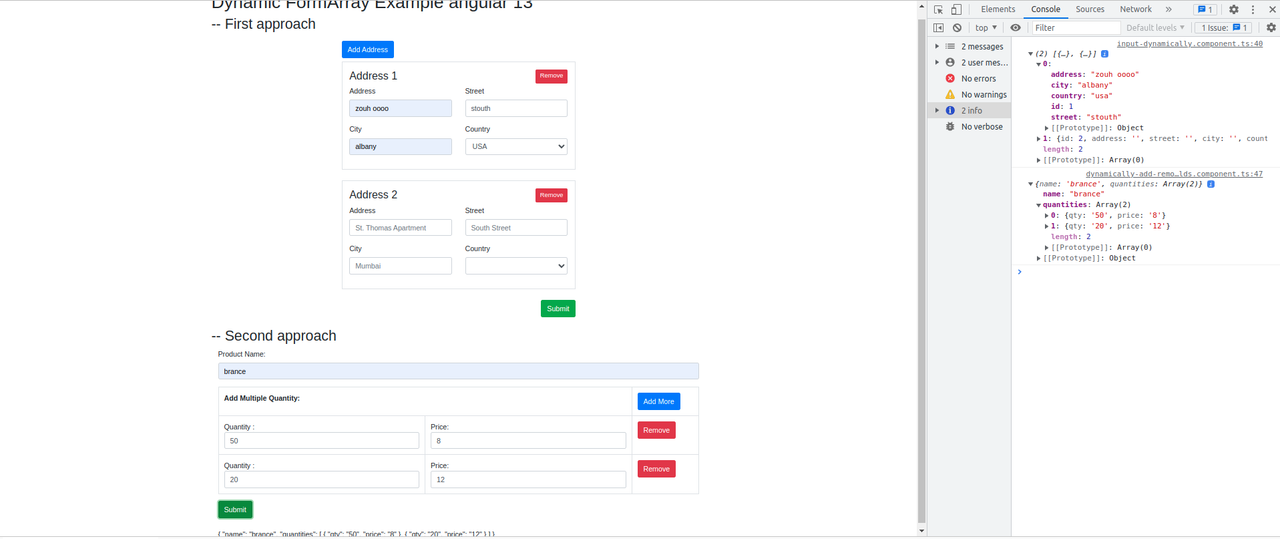
Task: Focus the Price field showing 12
Action: [x=528, y=480]
